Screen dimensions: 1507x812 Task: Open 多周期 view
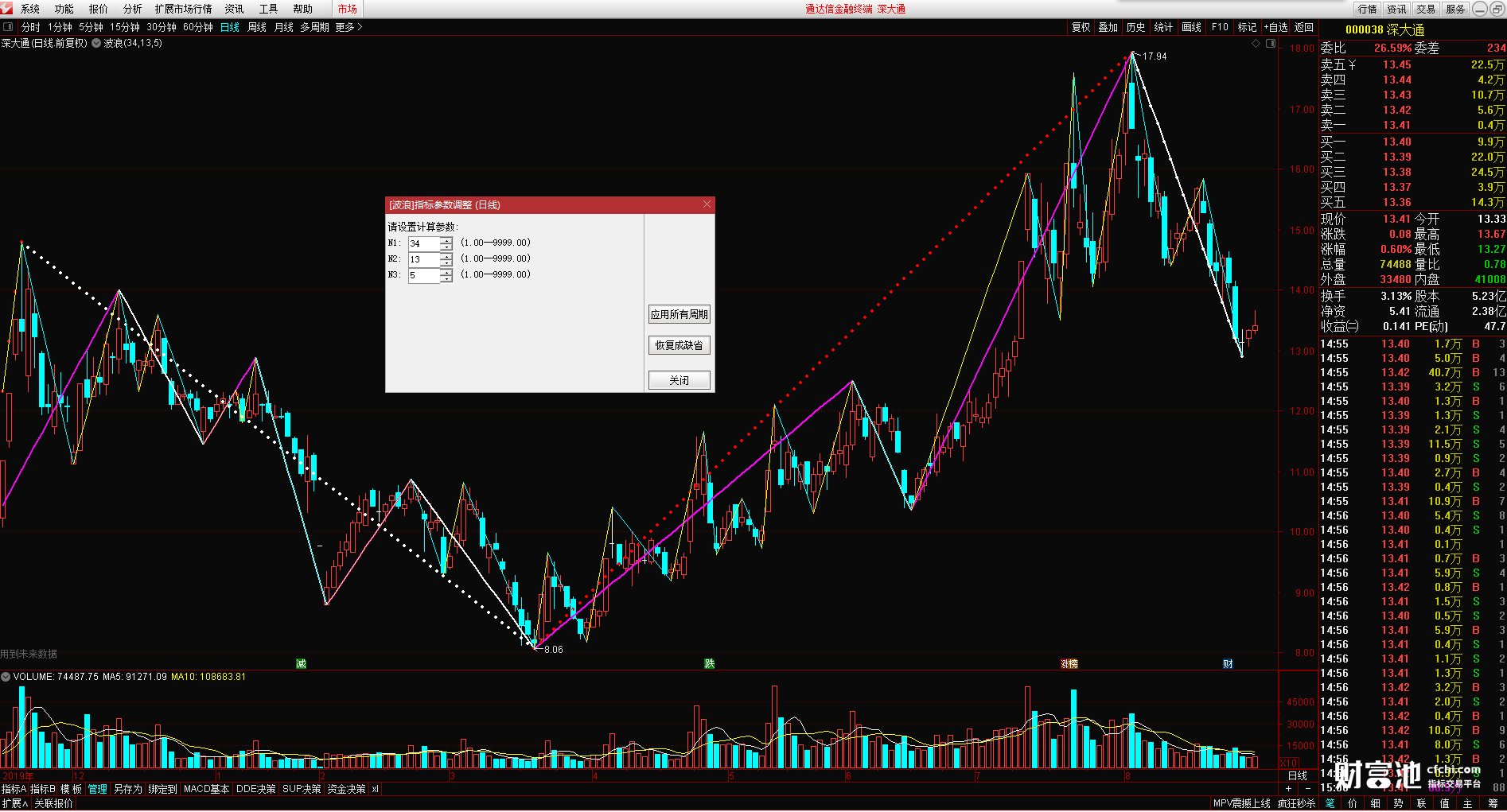(314, 27)
